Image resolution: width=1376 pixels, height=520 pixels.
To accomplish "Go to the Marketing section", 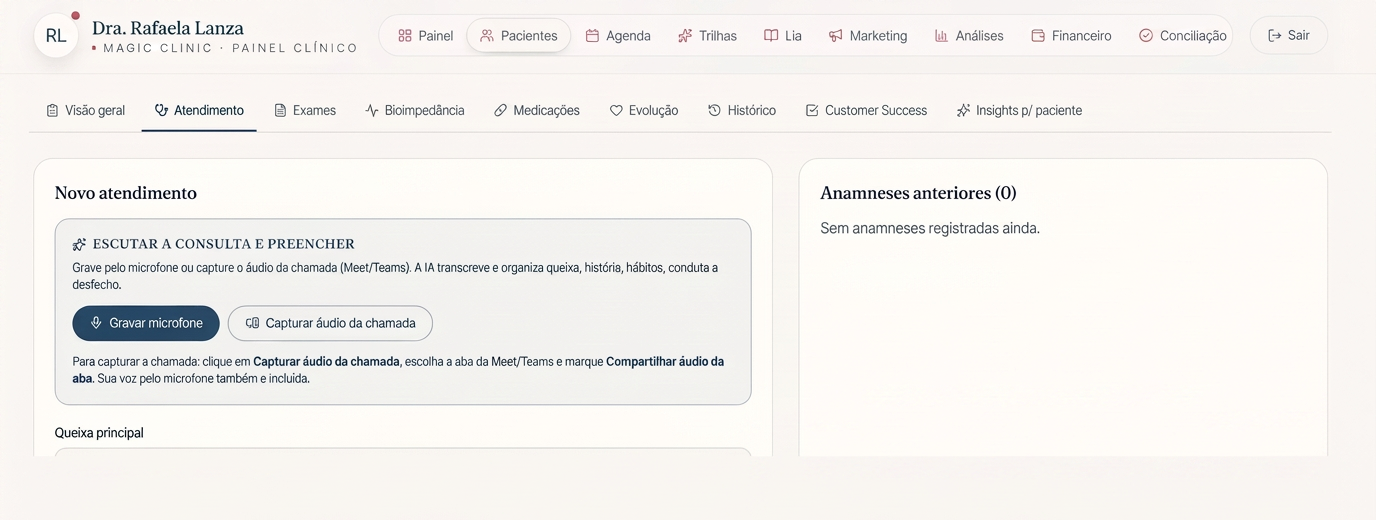I will pos(867,36).
